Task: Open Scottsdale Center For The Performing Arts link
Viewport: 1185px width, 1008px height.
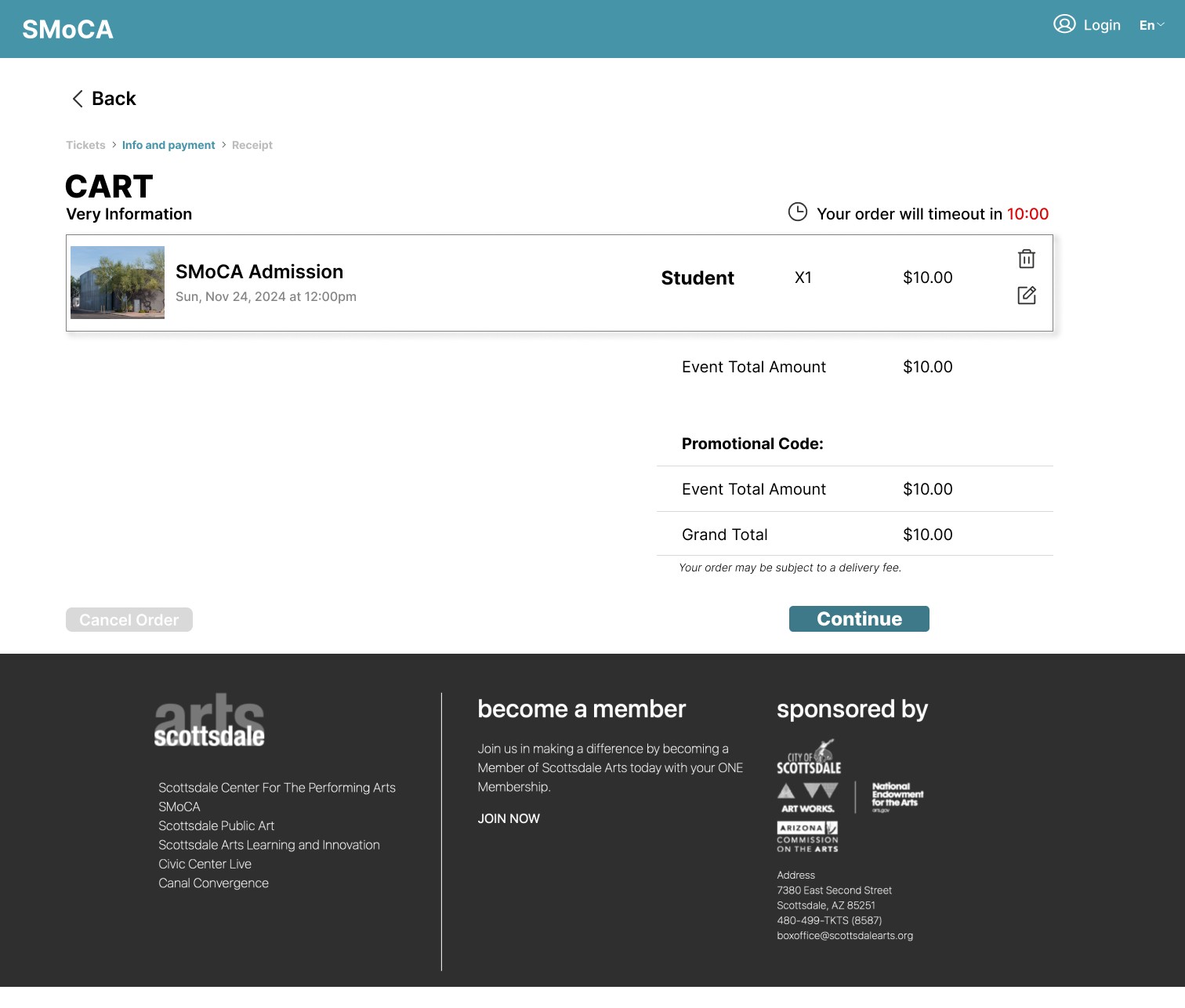Action: [x=277, y=788]
